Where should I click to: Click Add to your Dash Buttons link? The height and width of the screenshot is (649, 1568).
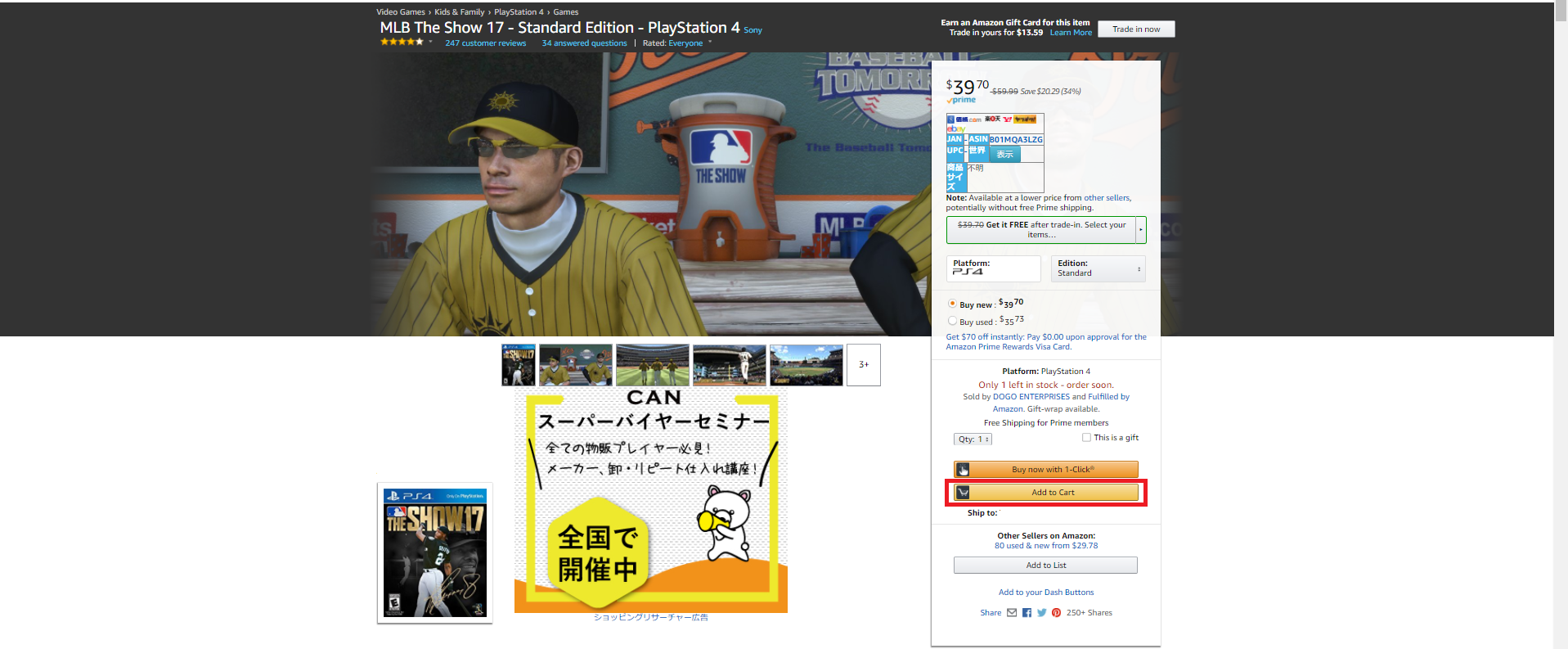(1046, 593)
